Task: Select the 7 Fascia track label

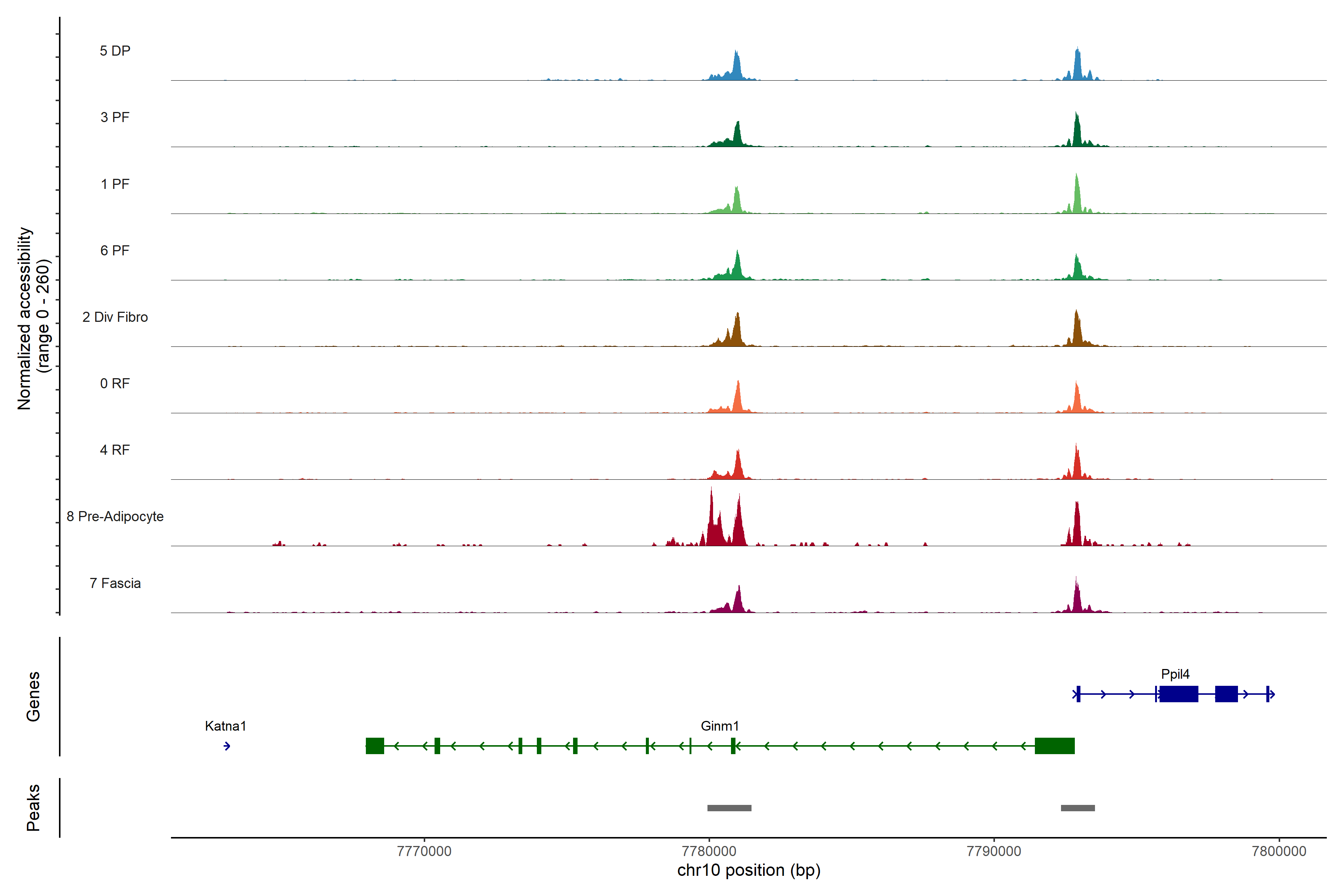Action: coord(115,583)
